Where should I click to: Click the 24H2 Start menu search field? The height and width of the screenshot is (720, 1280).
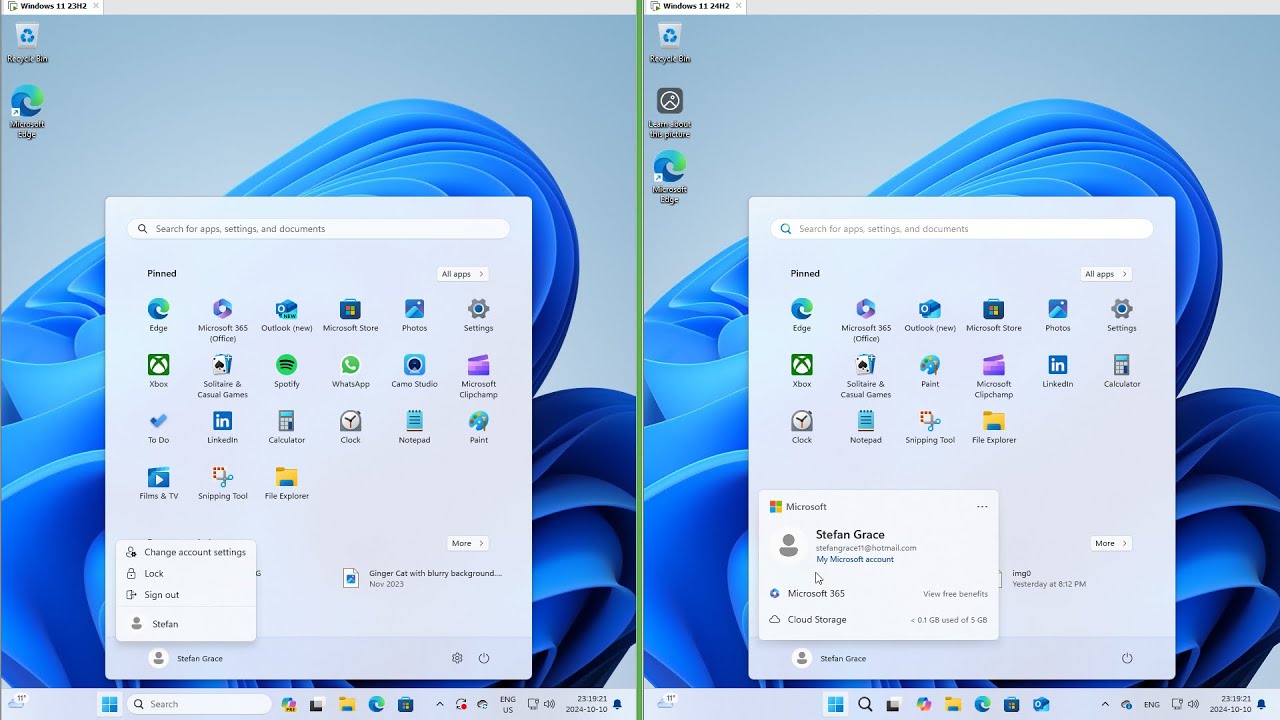click(961, 229)
